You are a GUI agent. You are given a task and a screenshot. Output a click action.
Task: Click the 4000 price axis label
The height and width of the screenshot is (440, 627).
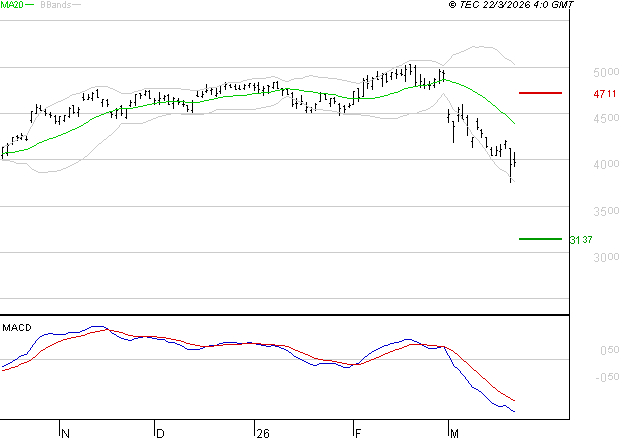(606, 164)
